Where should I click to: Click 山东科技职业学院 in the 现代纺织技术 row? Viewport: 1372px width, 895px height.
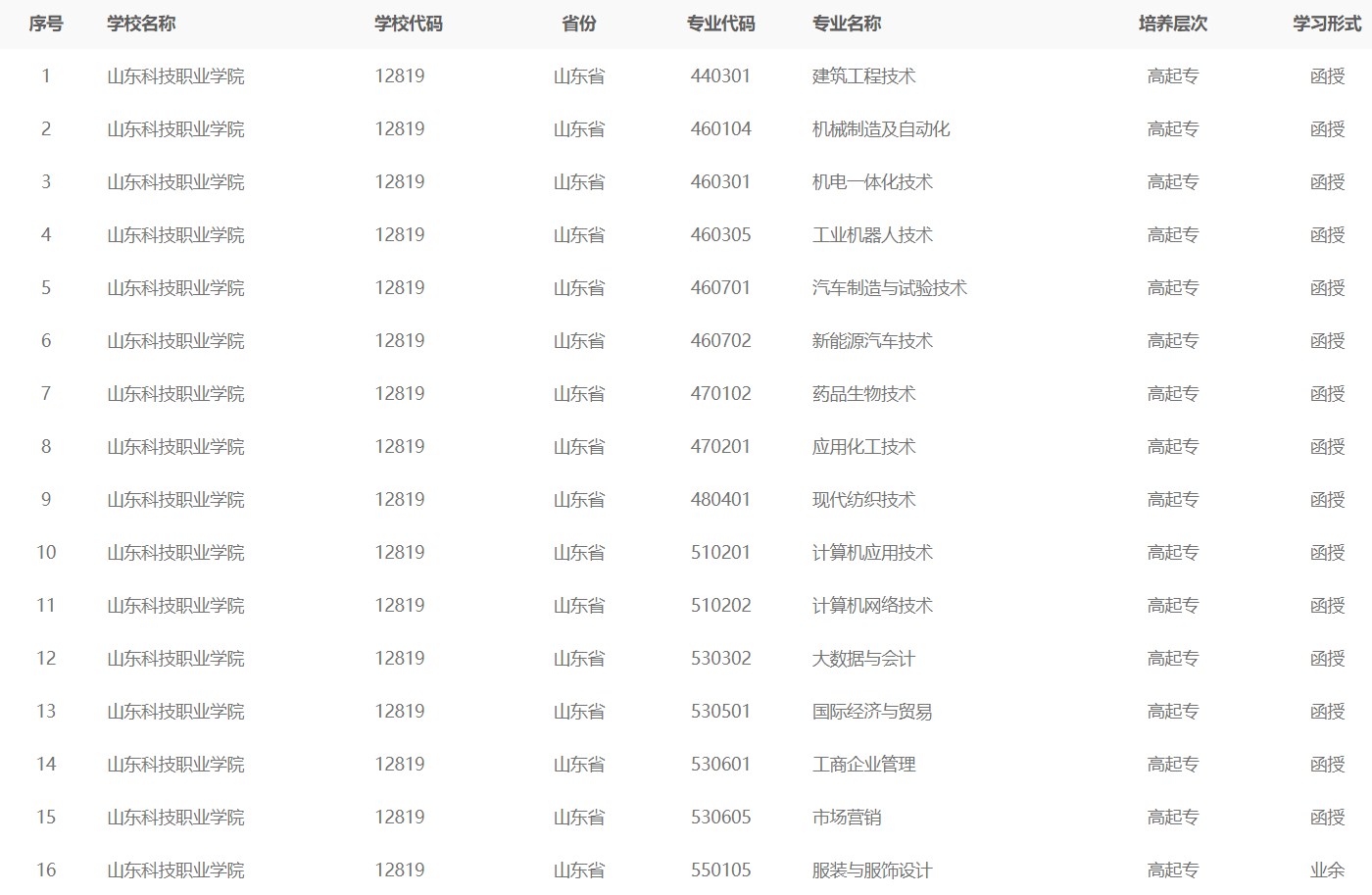(x=175, y=500)
